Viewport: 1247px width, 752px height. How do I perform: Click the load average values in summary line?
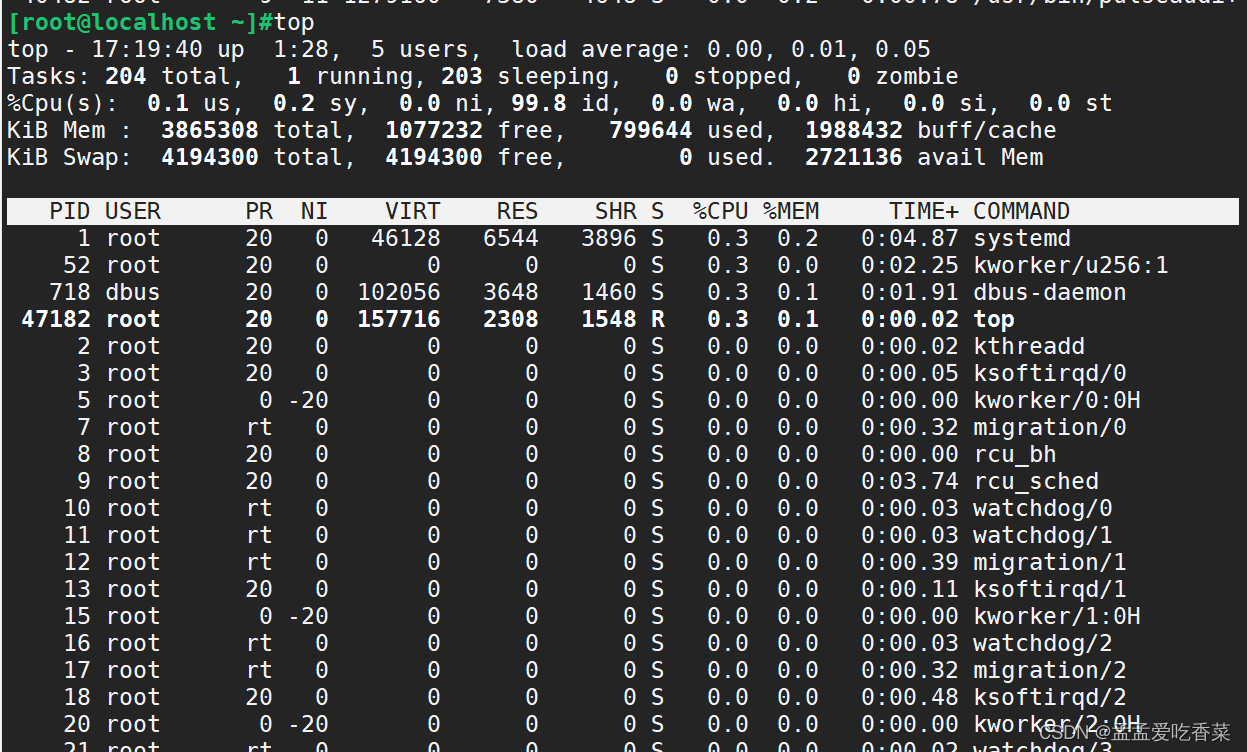[x=818, y=49]
